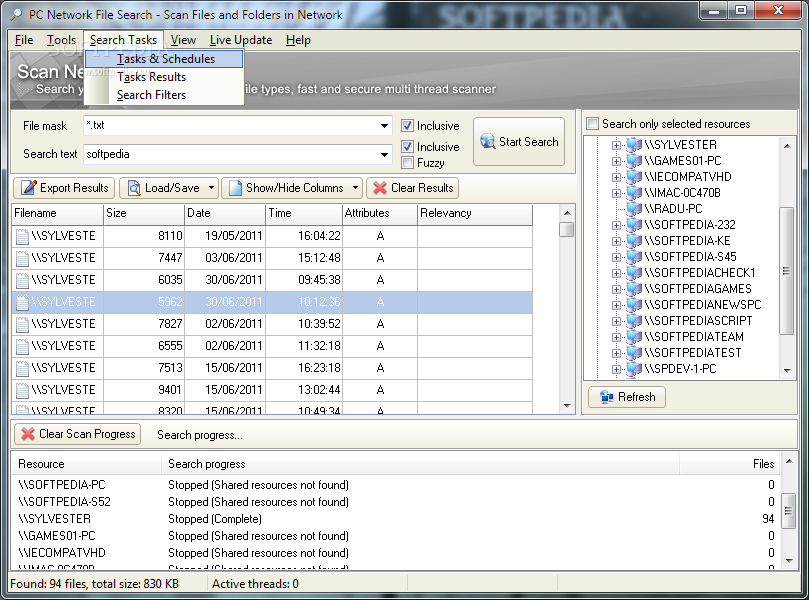Select the \\SOFTPEDIASCRIPT tree item
Screen dimensions: 809x600
(698, 321)
